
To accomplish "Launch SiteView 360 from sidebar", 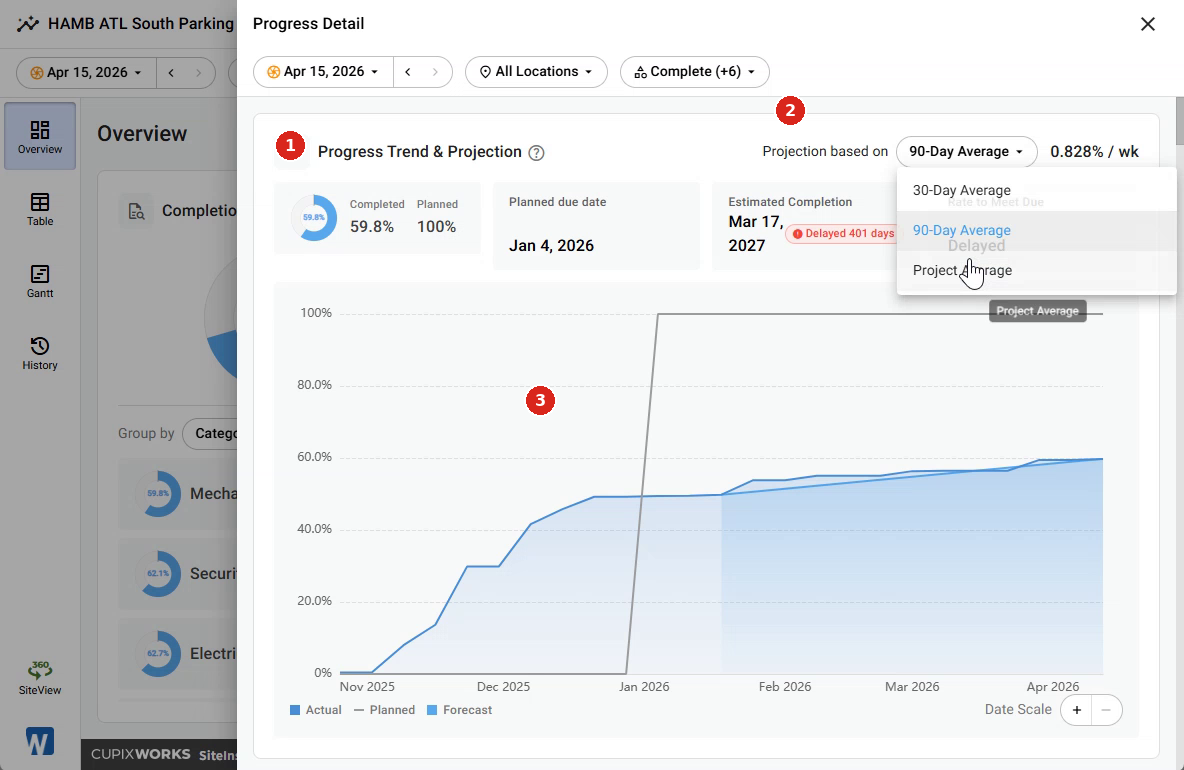I will coord(40,677).
